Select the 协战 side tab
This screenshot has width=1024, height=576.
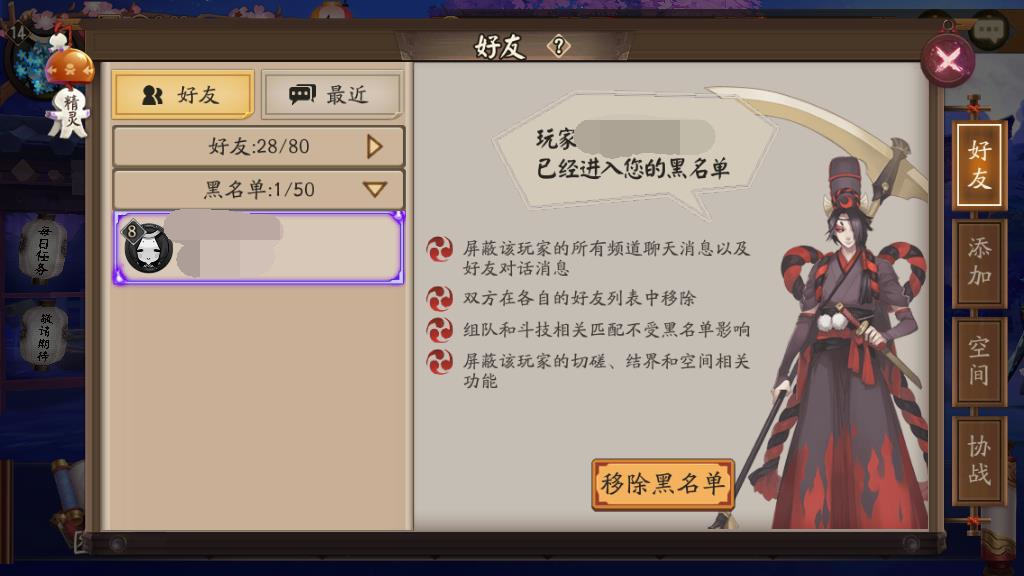click(x=979, y=460)
